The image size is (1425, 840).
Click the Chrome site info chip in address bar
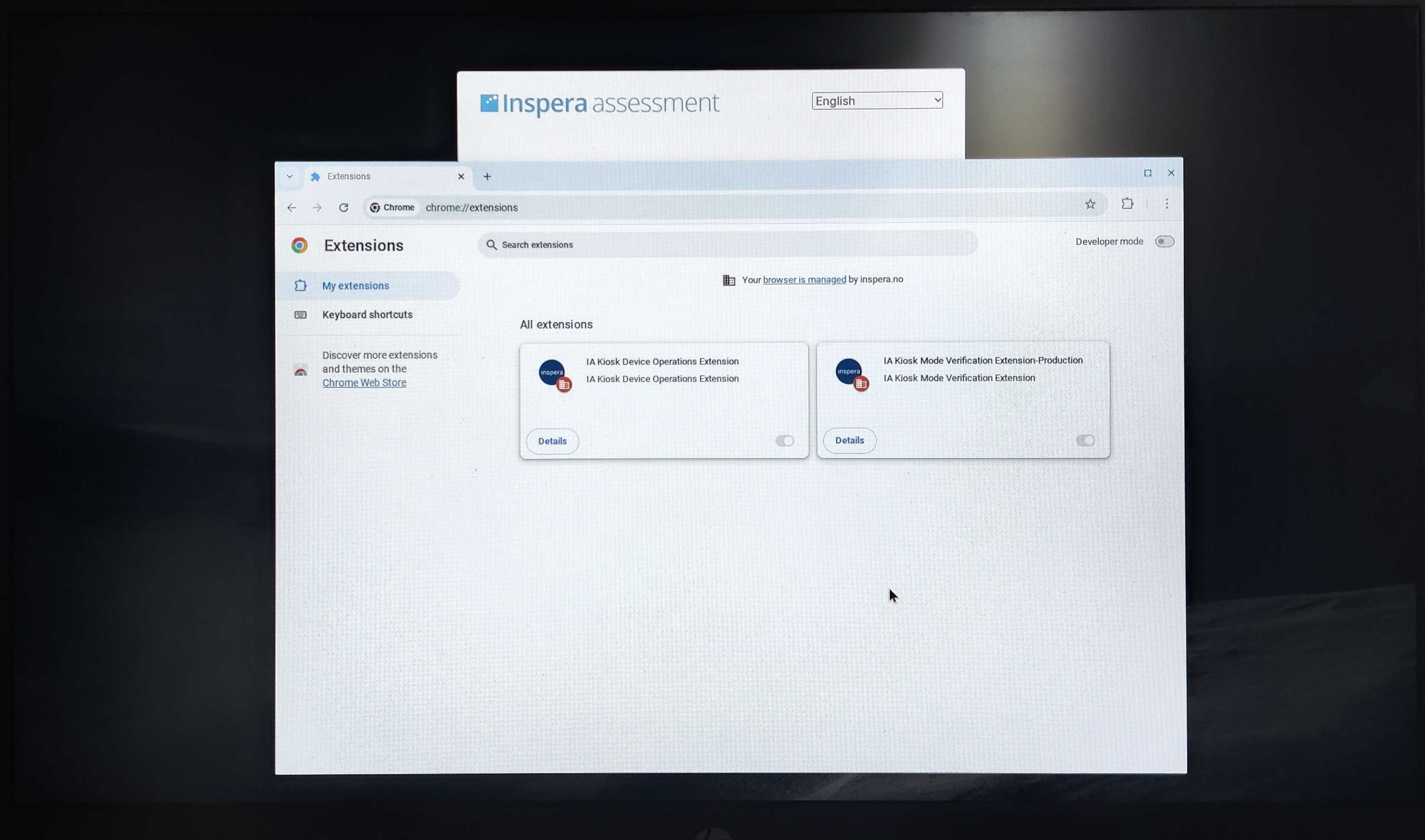pyautogui.click(x=392, y=208)
